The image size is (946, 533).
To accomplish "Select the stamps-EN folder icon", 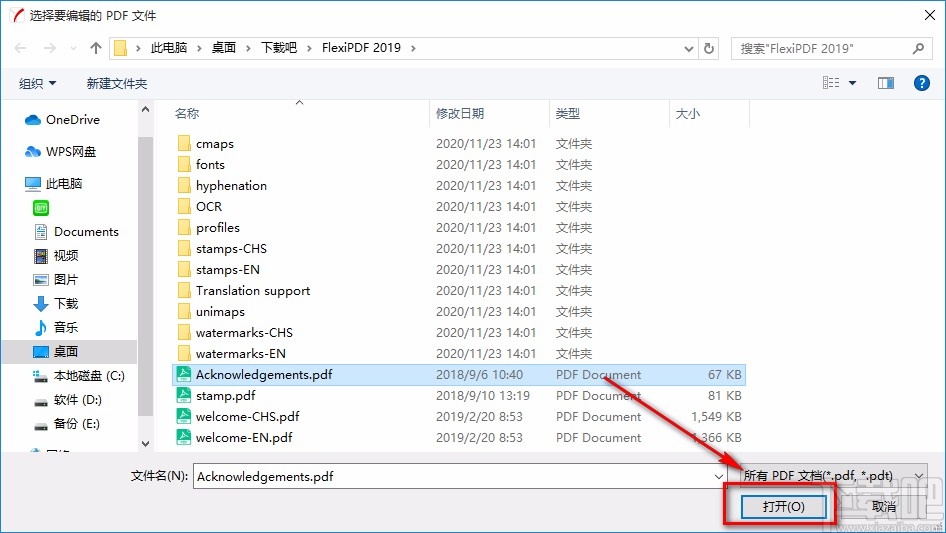I will tap(184, 270).
